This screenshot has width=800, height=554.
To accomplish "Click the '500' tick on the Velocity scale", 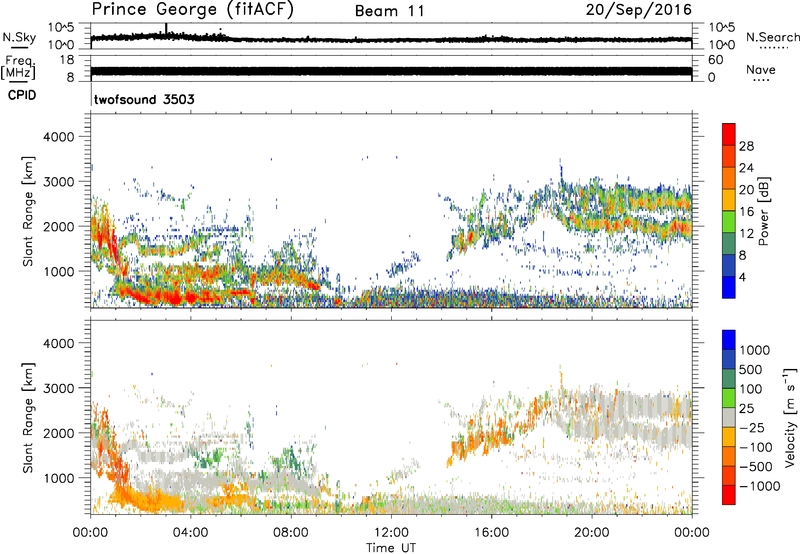I will tap(751, 369).
